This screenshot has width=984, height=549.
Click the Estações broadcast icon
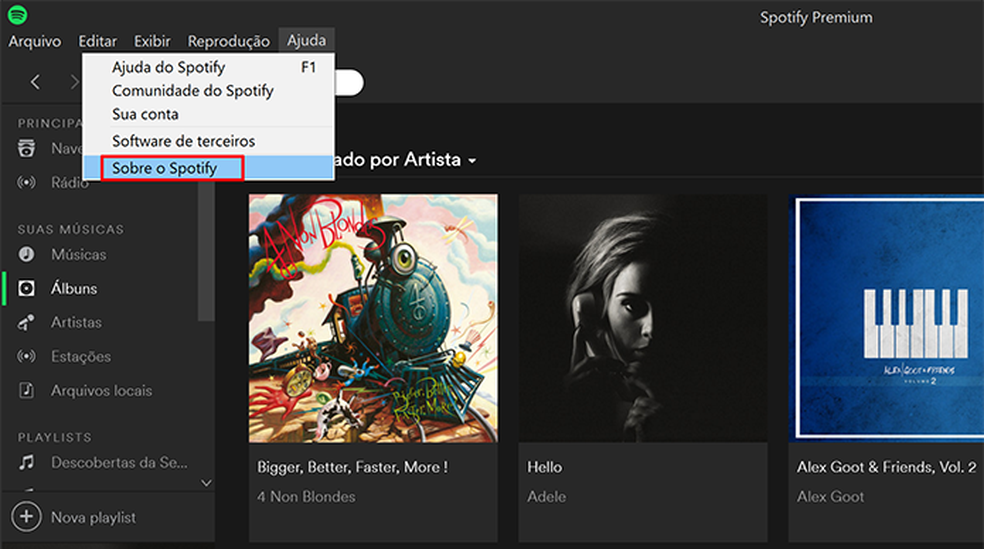(x=26, y=356)
